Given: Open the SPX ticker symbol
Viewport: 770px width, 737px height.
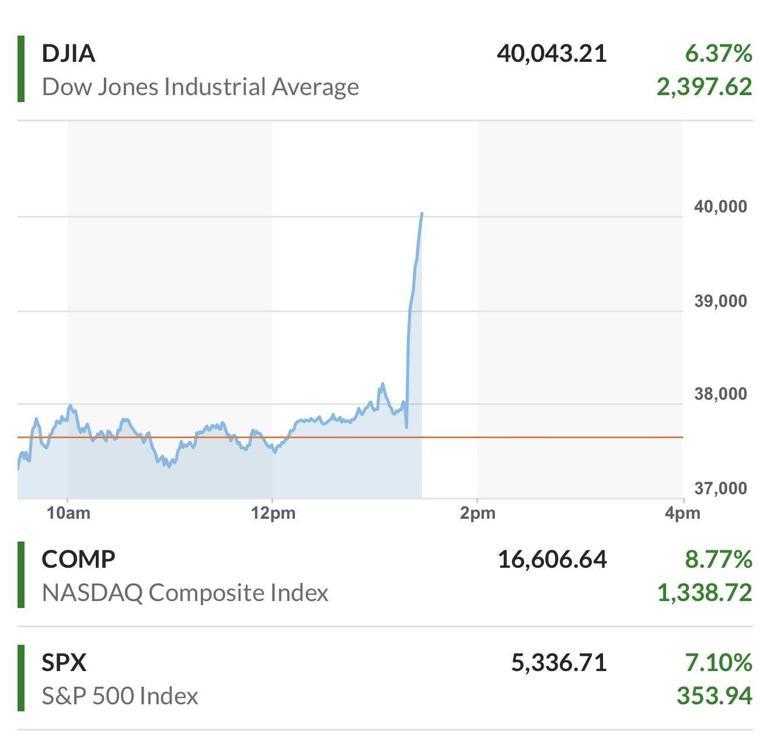Looking at the screenshot, I should pos(64,662).
